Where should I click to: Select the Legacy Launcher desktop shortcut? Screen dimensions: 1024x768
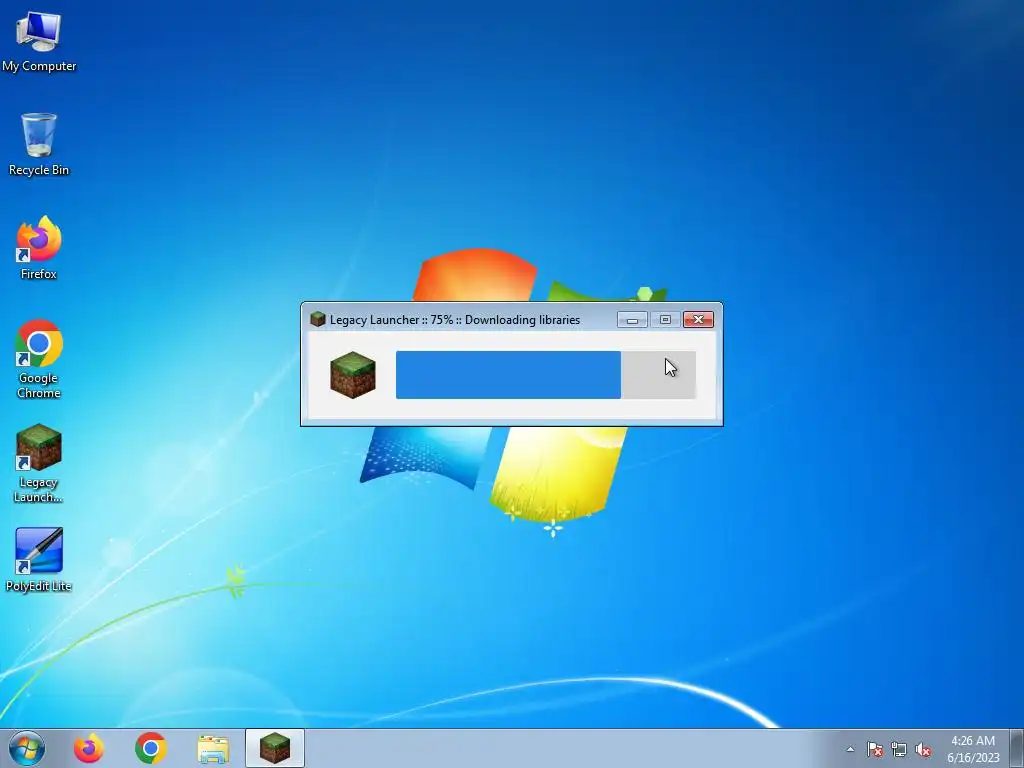point(39,464)
